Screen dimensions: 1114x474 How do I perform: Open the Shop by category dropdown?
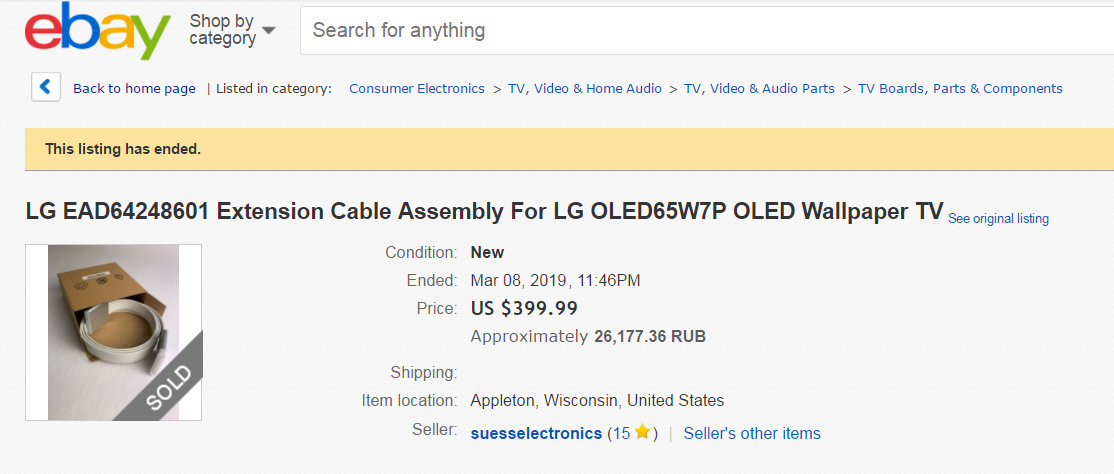[232, 30]
